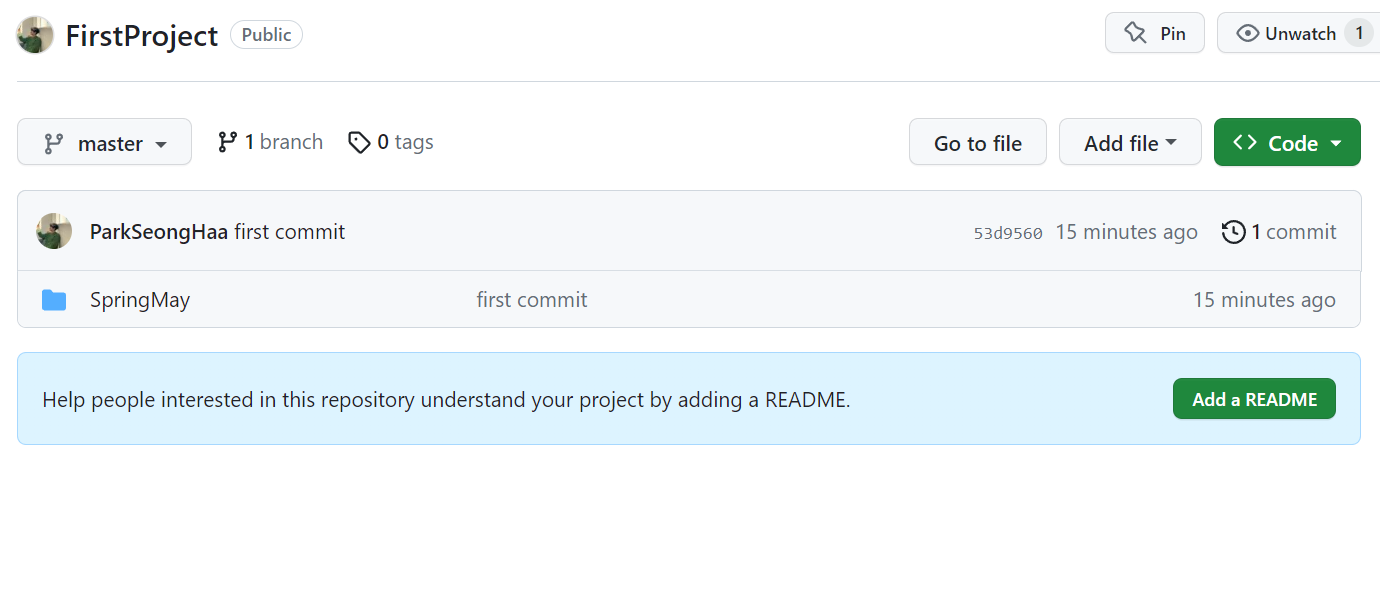Click the branch icon inside the master selector
The height and width of the screenshot is (592, 1380).
pos(54,143)
